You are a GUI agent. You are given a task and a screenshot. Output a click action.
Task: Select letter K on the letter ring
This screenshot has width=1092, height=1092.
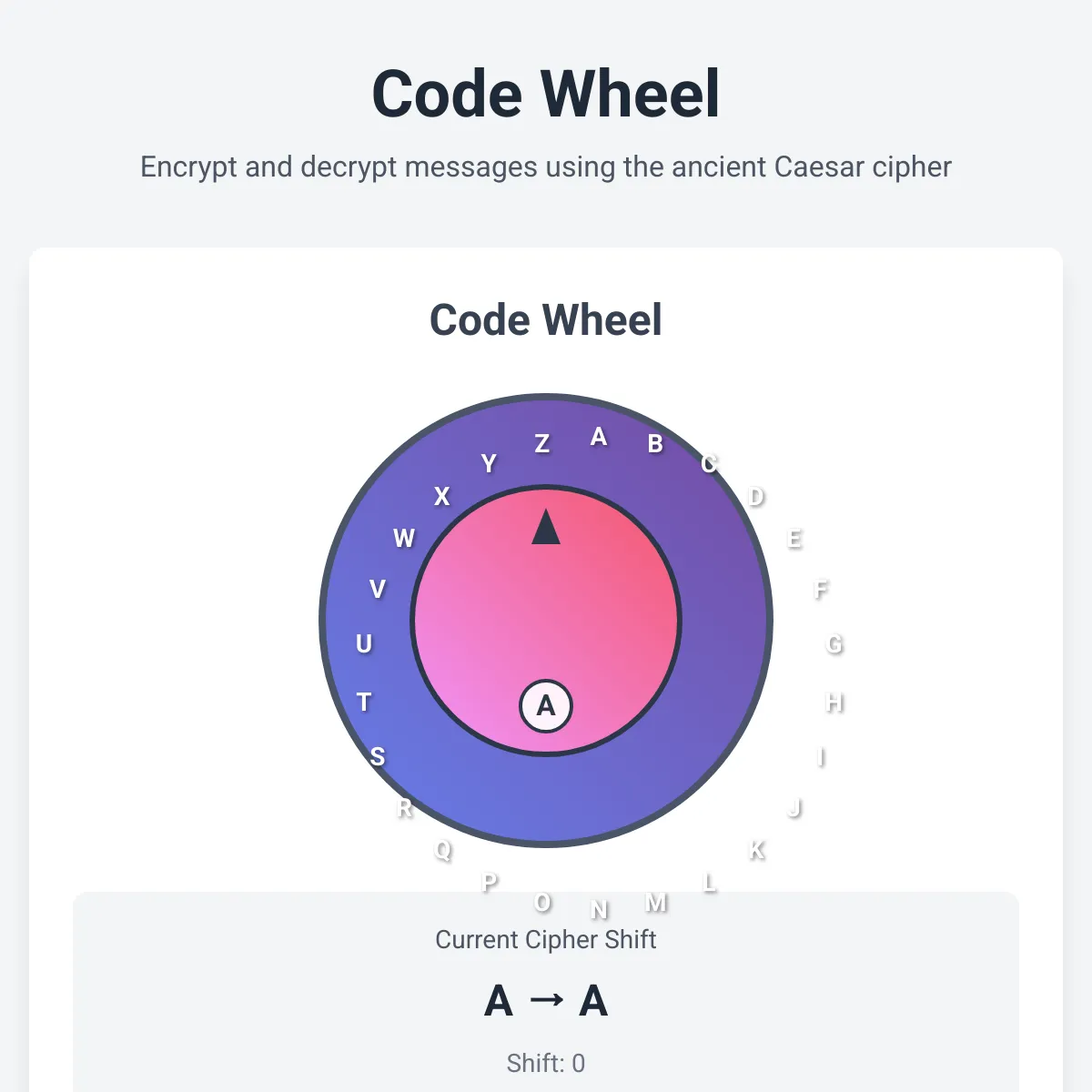pyautogui.click(x=756, y=850)
